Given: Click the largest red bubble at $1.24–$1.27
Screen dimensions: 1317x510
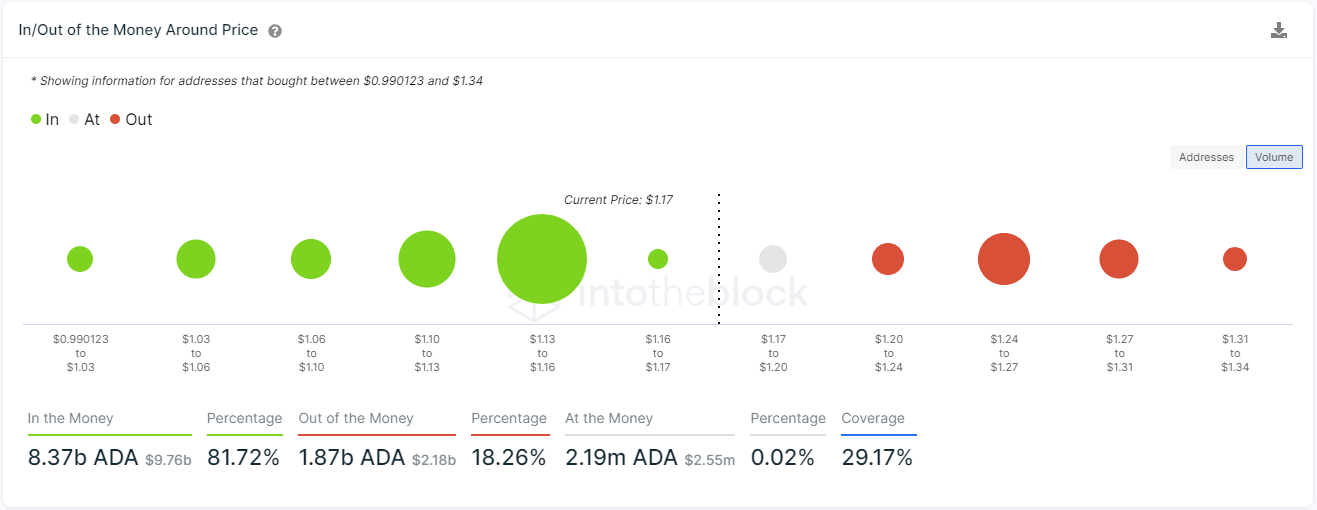Looking at the screenshot, I should (x=1004, y=259).
